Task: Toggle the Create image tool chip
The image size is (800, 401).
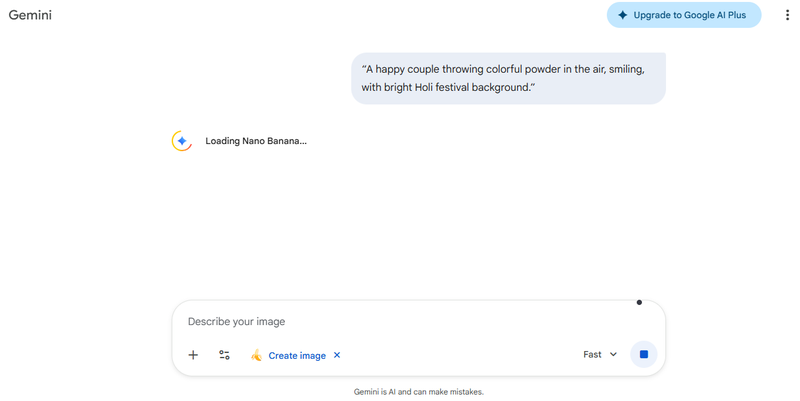Action: coord(296,355)
